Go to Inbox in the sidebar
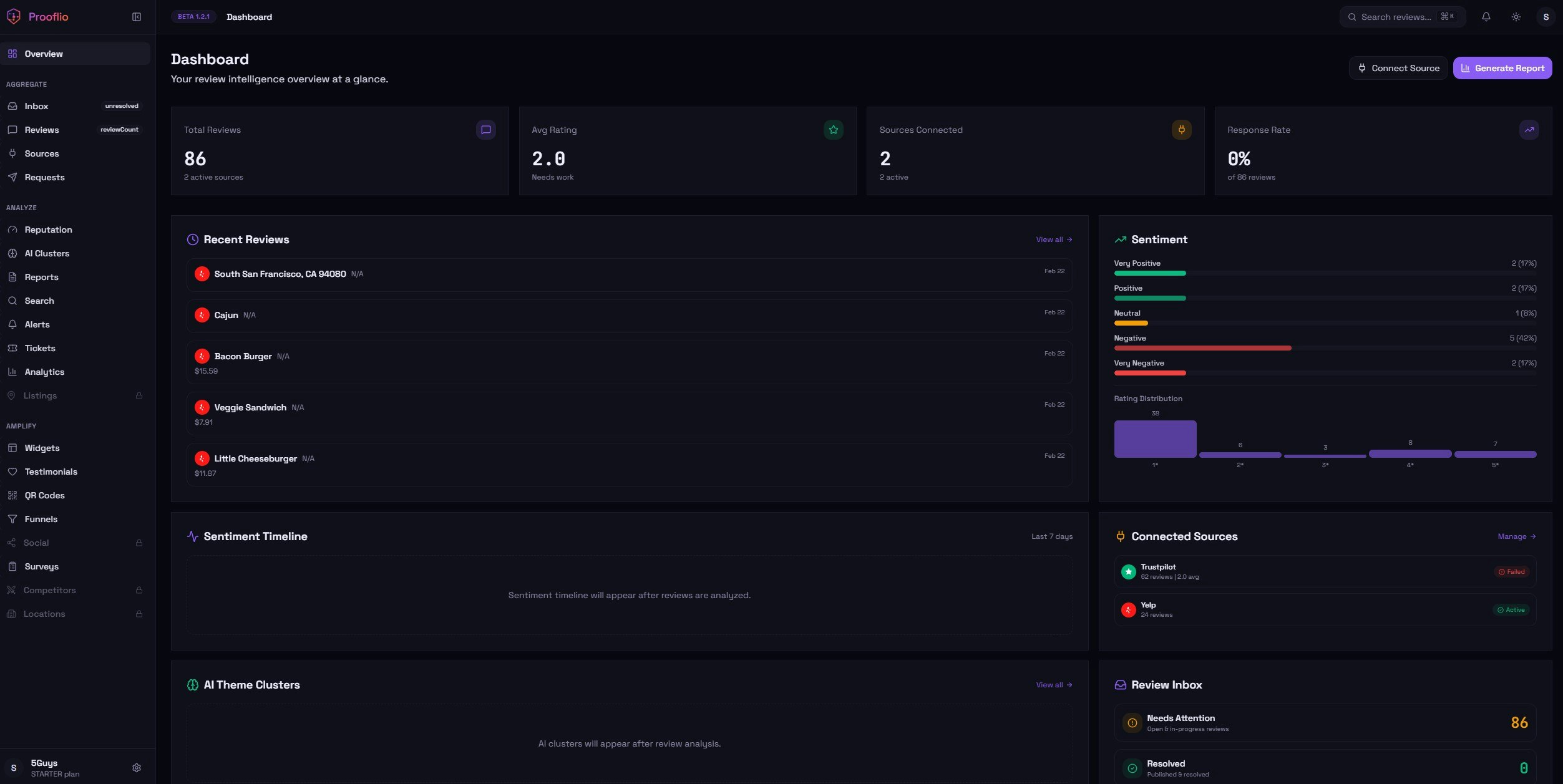This screenshot has height=784, width=1563. click(36, 106)
